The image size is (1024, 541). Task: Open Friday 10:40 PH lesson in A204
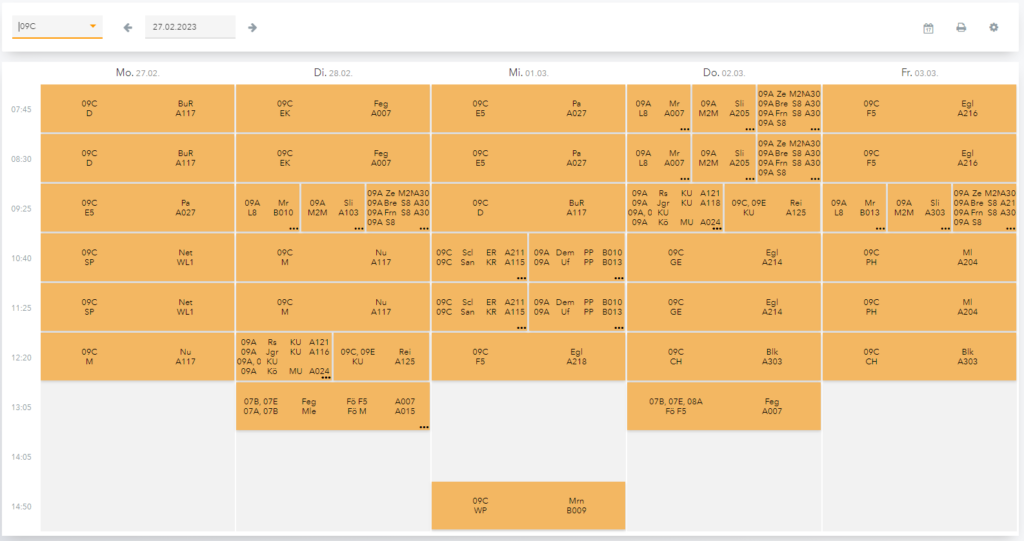pyautogui.click(x=919, y=258)
